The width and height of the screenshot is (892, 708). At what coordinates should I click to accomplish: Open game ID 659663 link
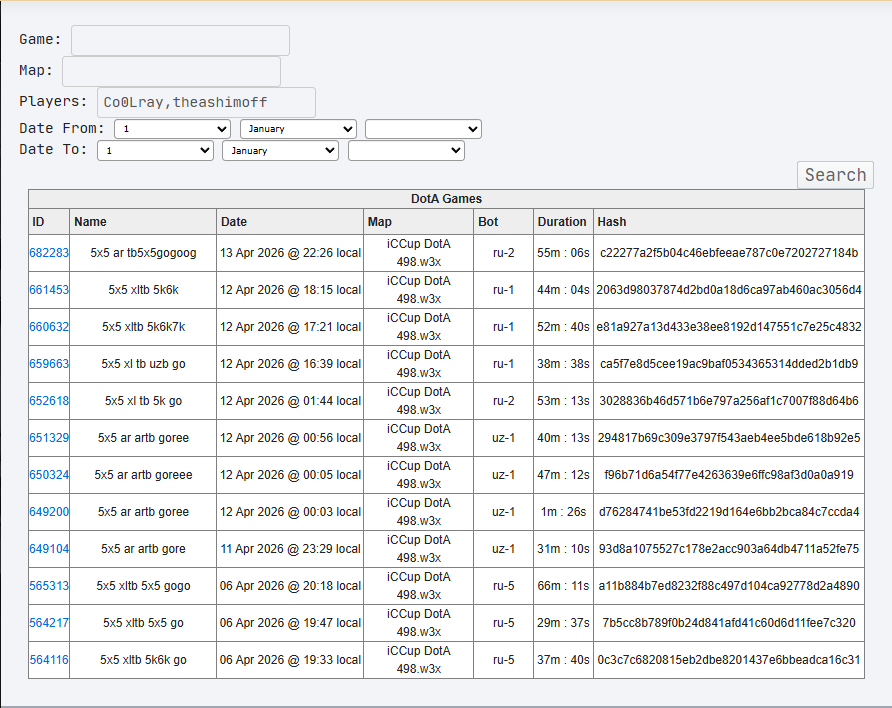49,364
